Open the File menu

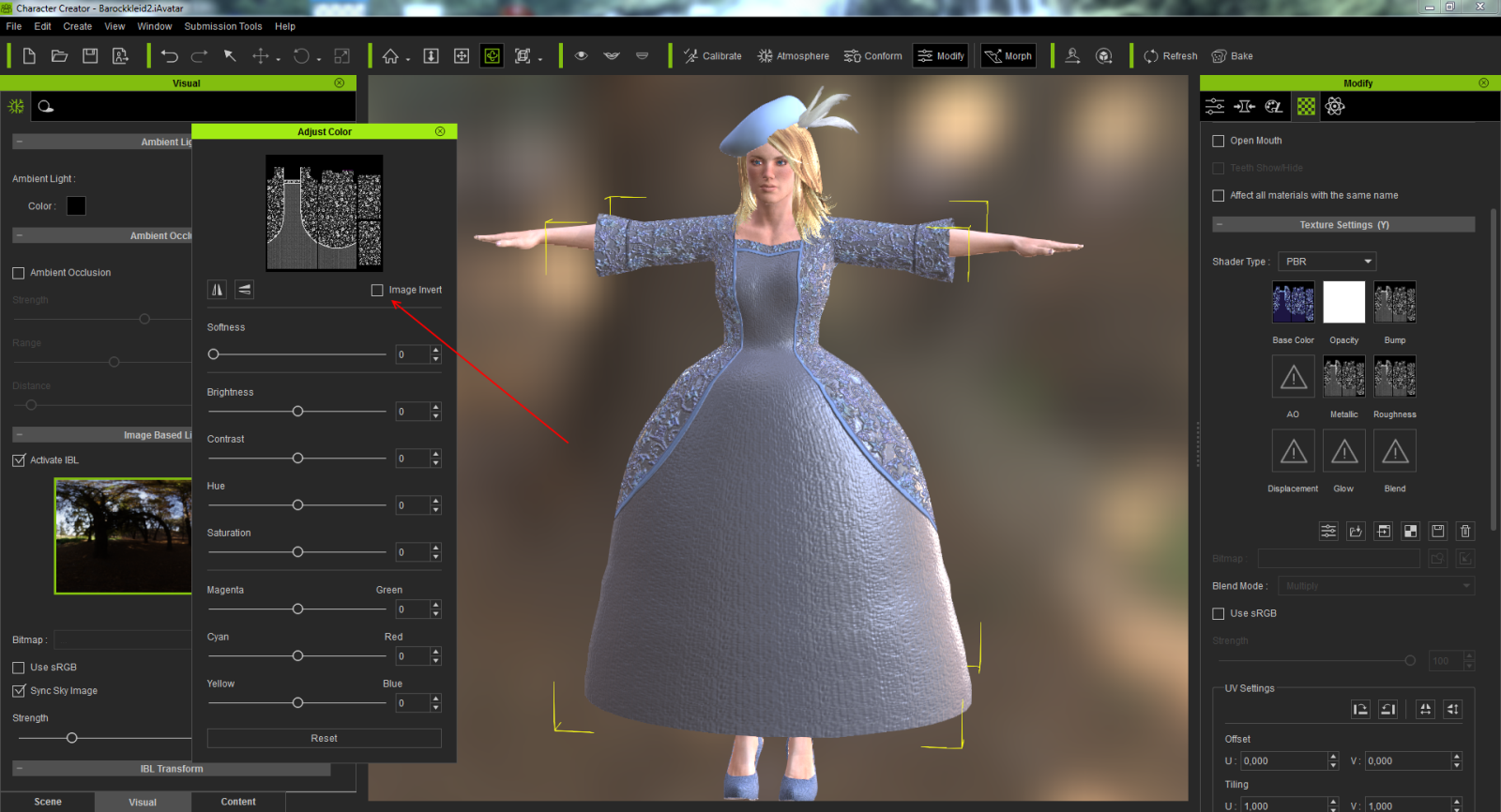click(14, 26)
